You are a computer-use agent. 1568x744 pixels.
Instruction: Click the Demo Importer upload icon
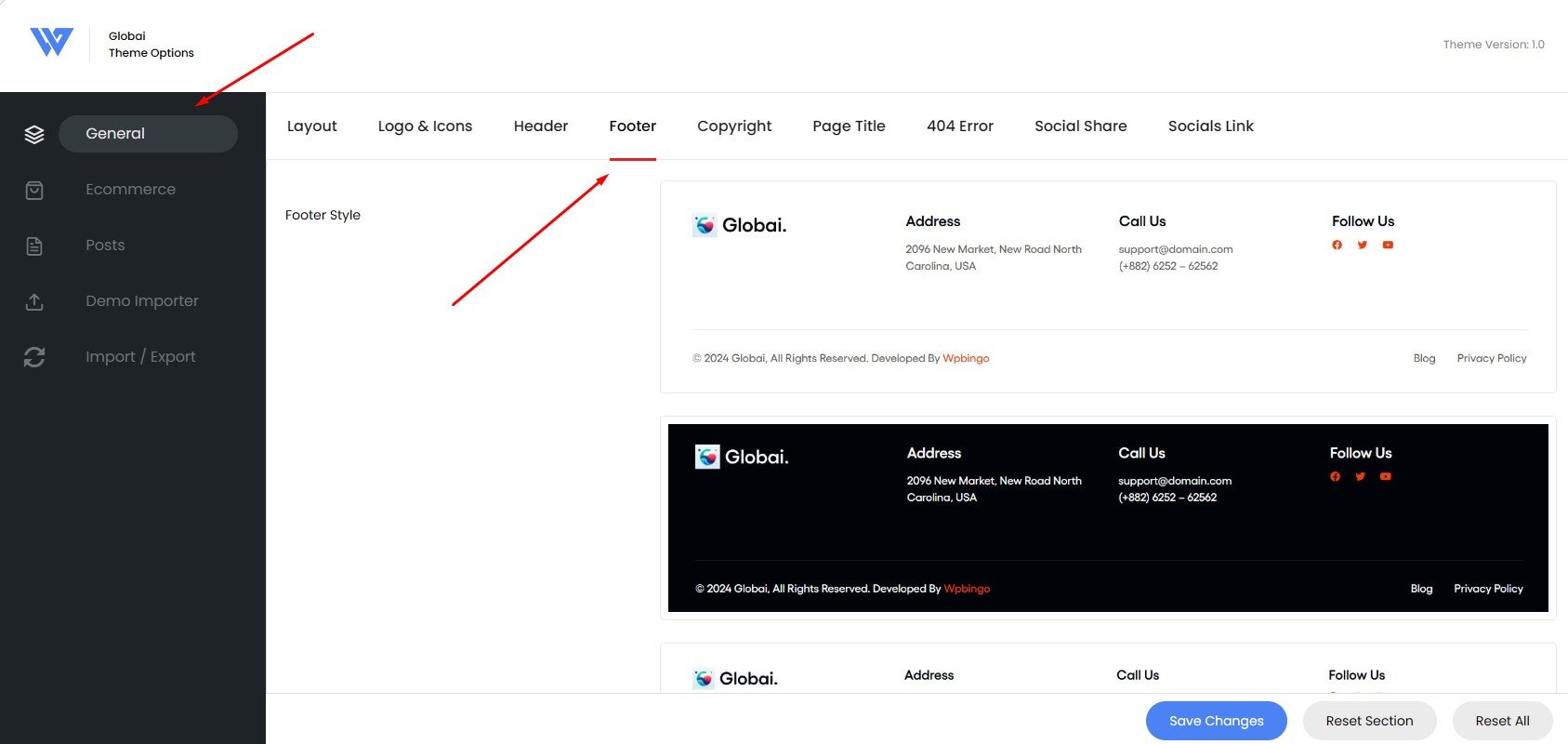[34, 301]
